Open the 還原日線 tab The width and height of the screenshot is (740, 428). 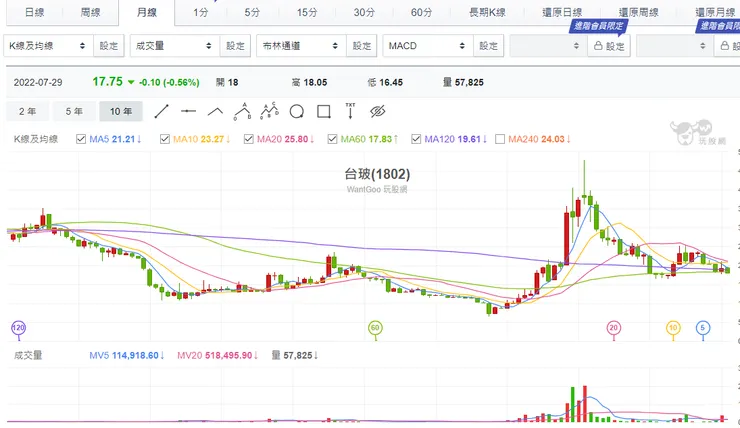562,12
